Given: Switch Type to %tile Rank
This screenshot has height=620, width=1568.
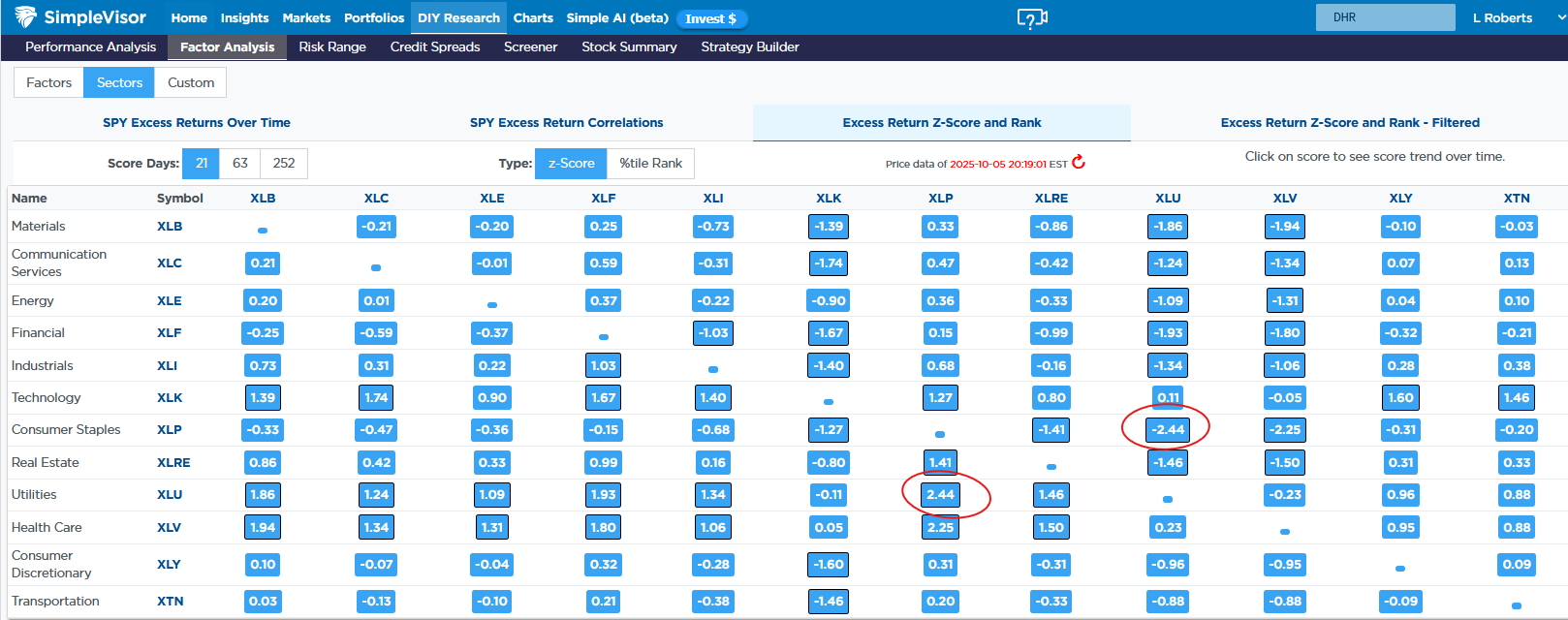Looking at the screenshot, I should (650, 164).
